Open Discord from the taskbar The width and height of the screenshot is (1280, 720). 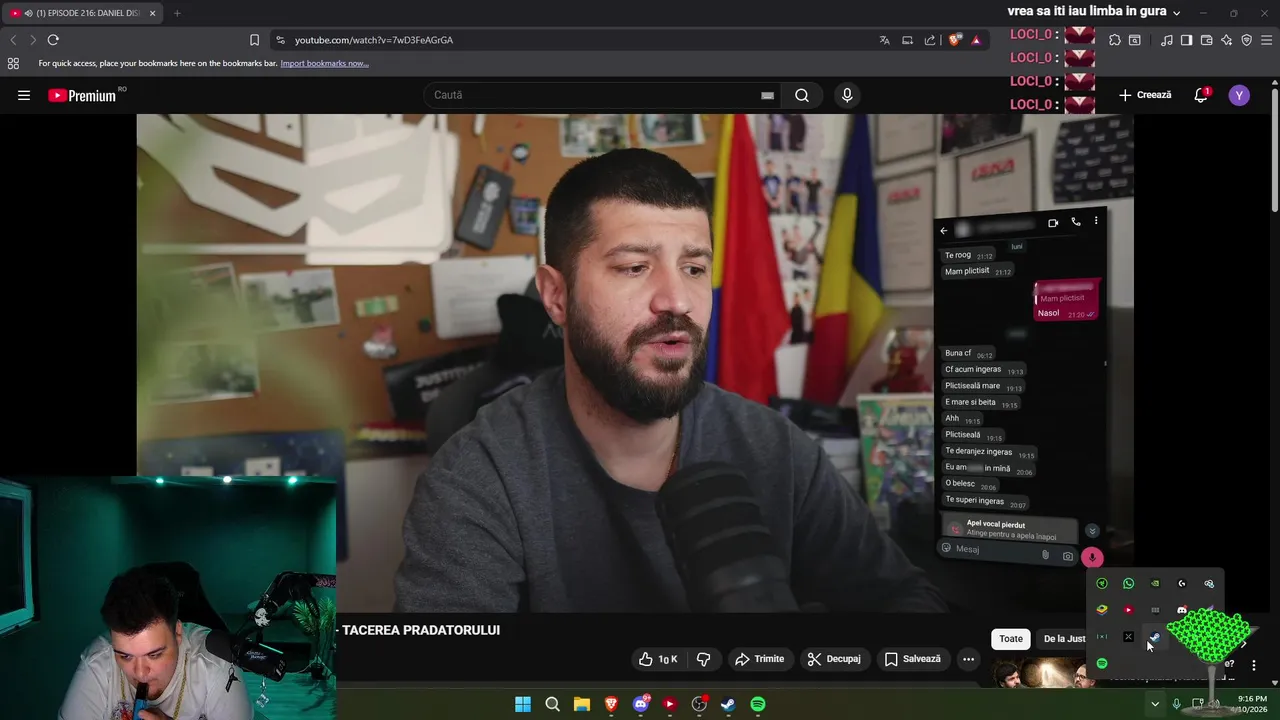click(x=641, y=704)
